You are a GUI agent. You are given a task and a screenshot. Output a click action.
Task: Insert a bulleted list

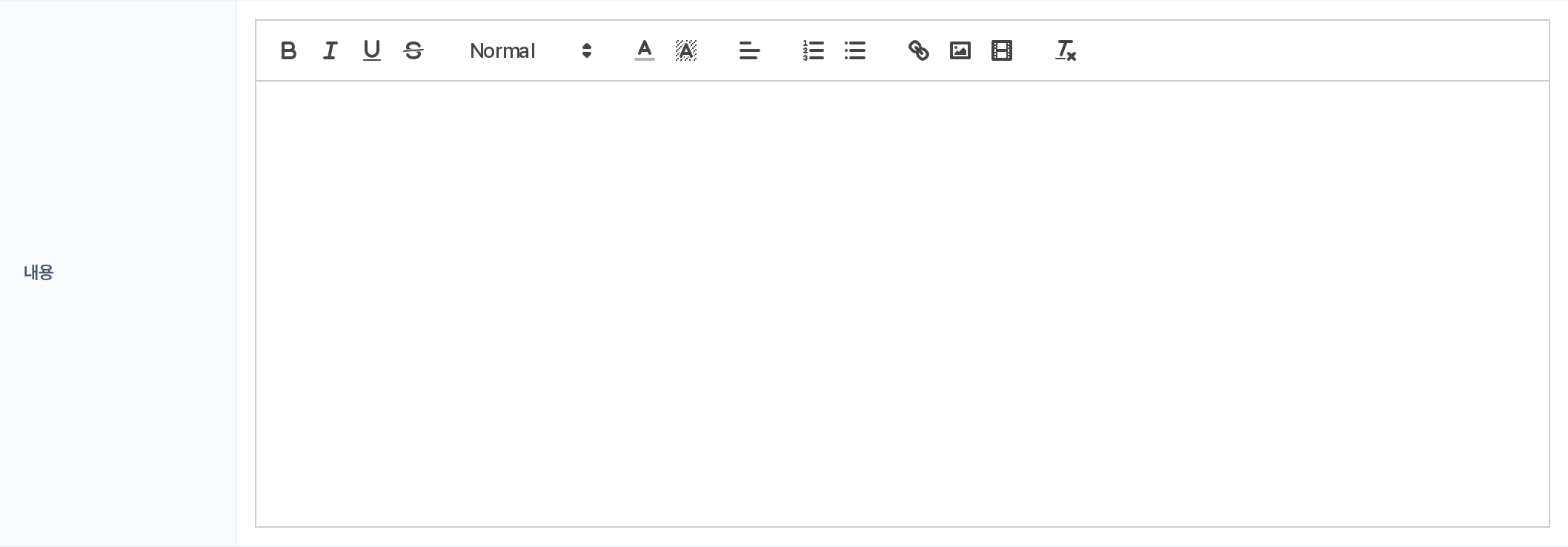855,50
